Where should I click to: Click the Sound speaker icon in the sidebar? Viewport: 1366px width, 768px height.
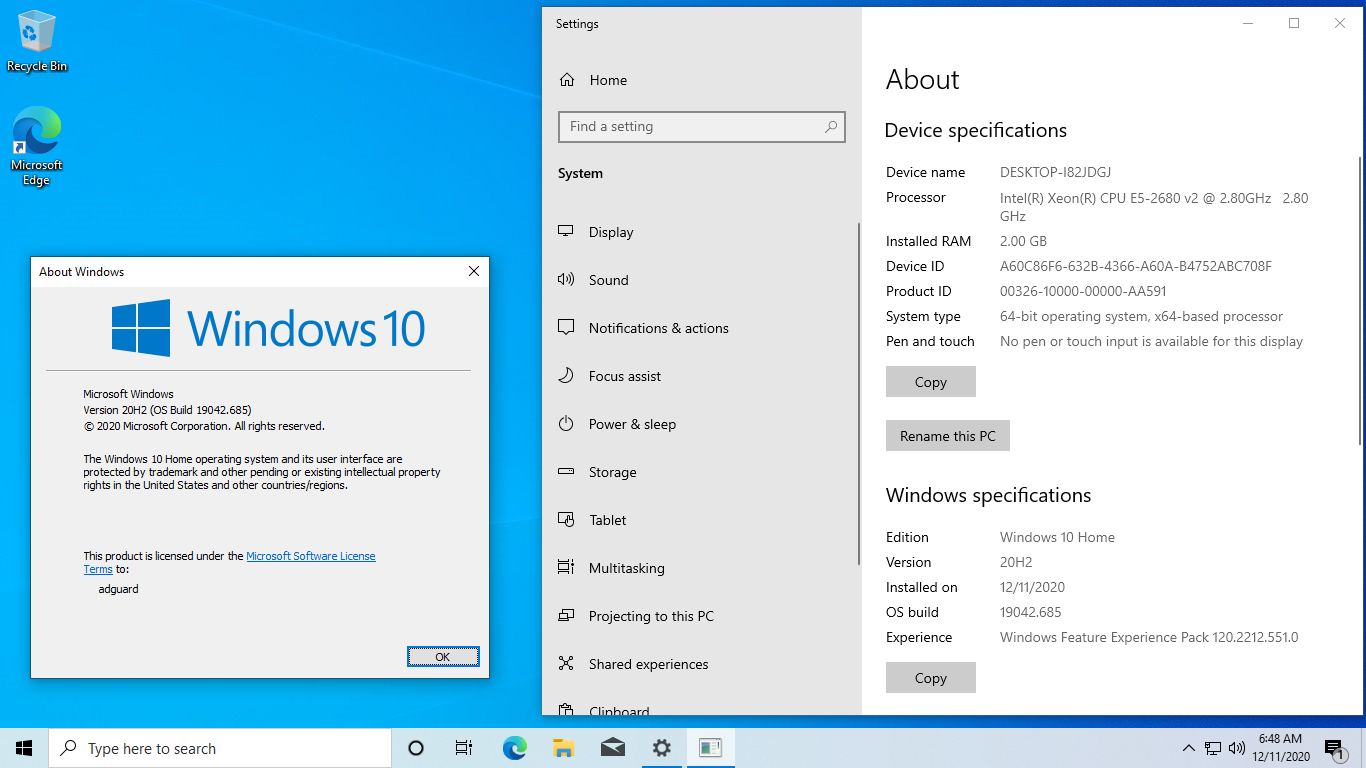coord(566,280)
